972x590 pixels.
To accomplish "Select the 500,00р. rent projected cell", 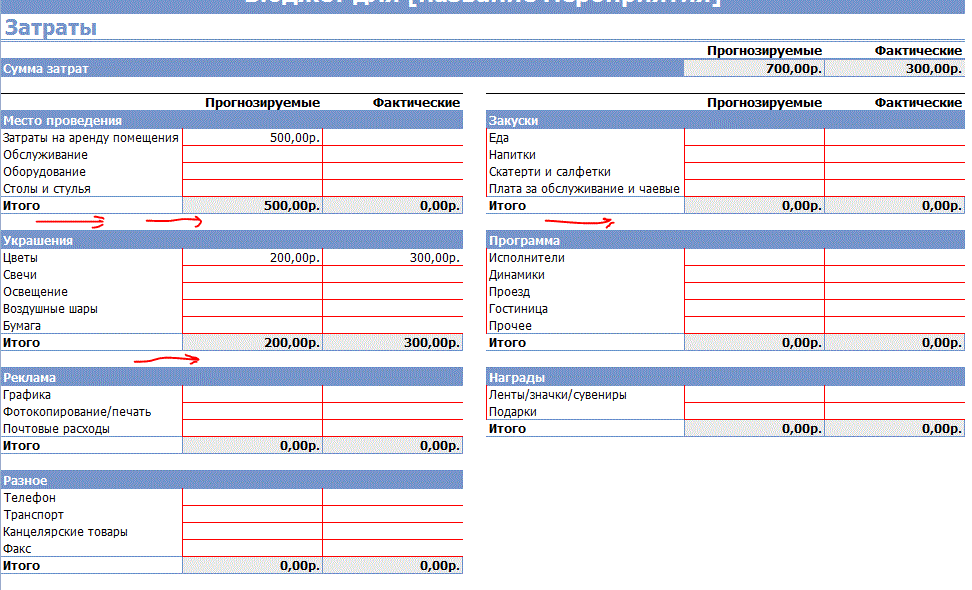I will pos(252,137).
